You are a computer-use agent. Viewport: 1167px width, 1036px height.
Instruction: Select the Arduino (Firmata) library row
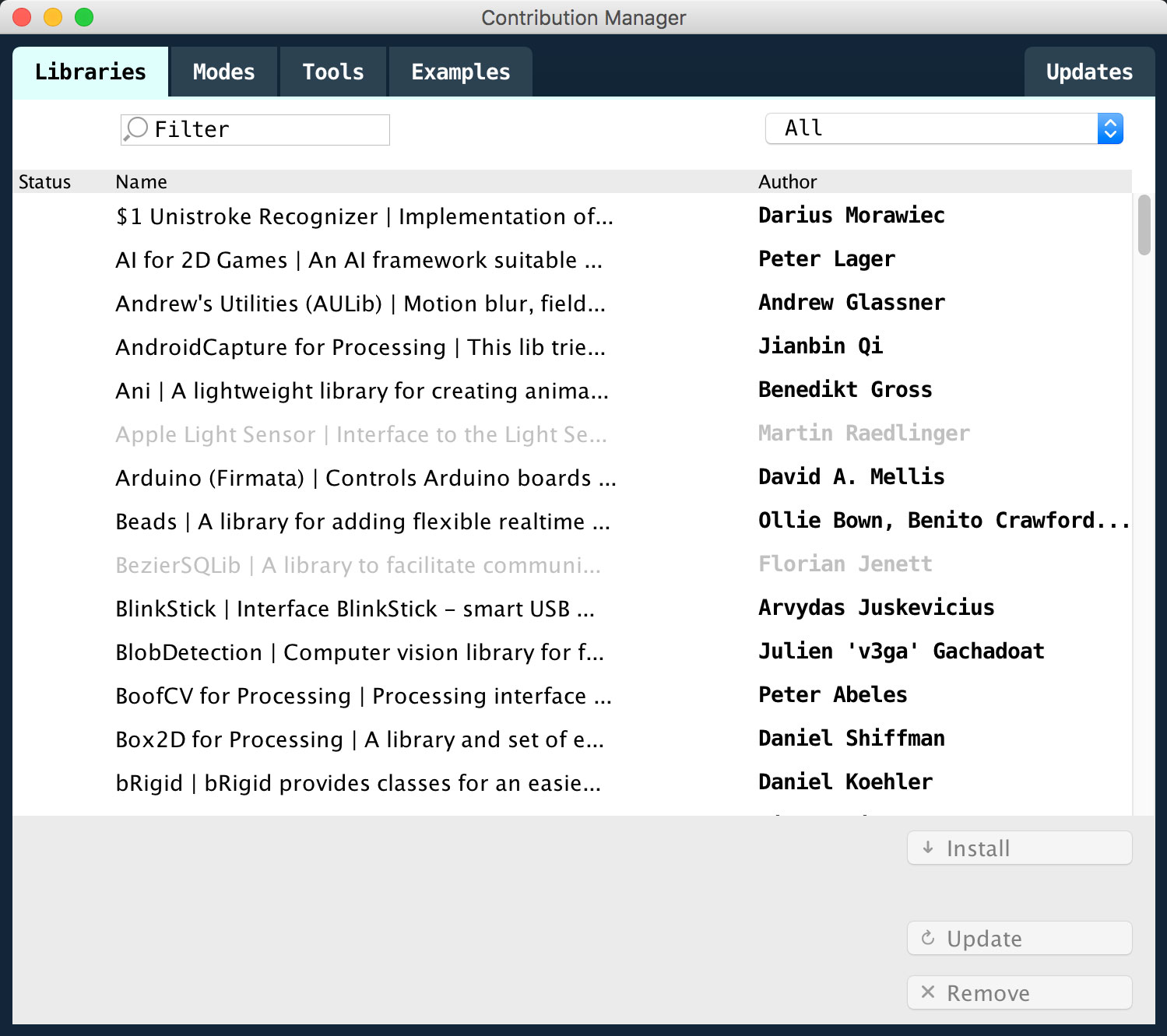tap(366, 478)
